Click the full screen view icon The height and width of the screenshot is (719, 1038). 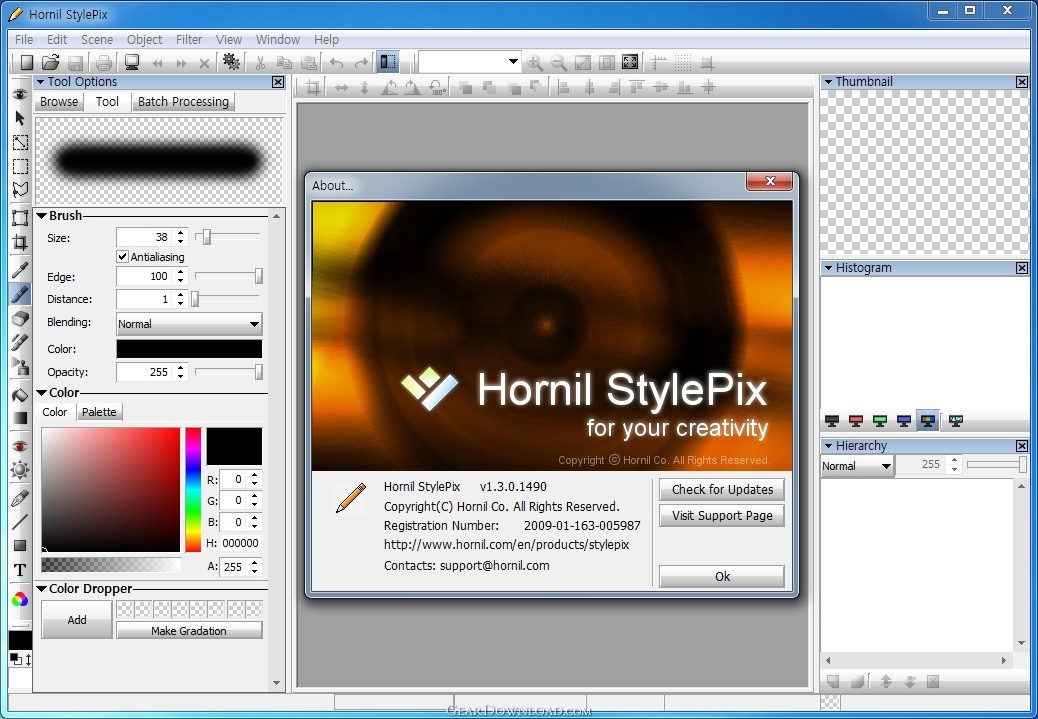pos(630,62)
